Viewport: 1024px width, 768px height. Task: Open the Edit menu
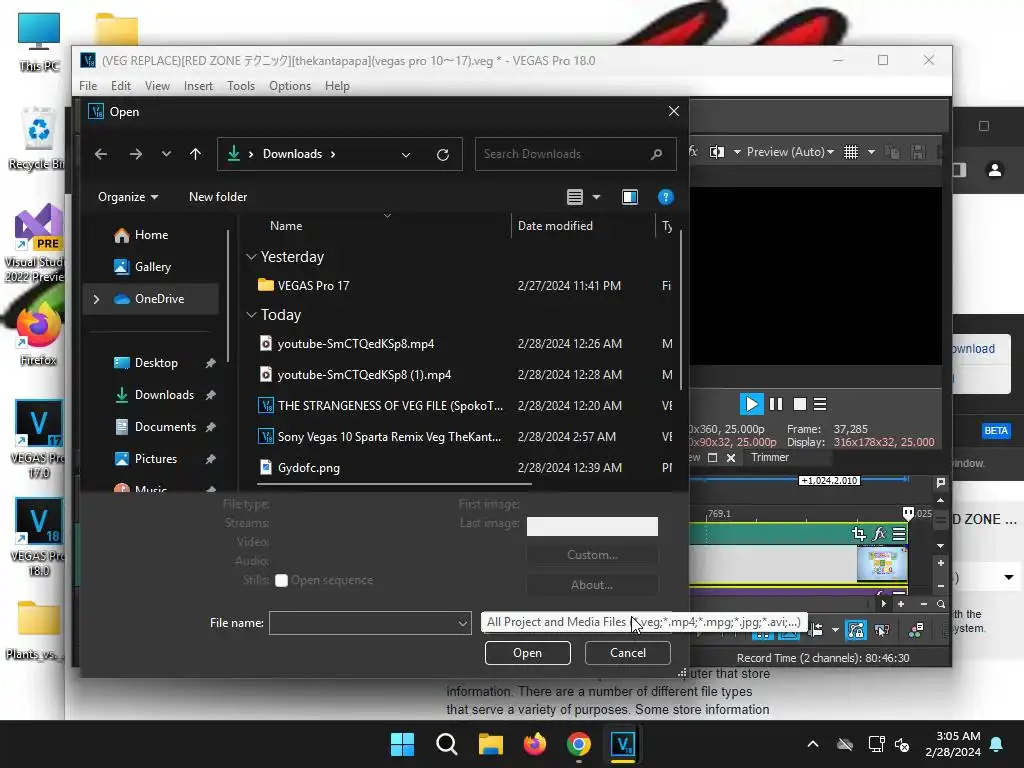[x=121, y=86]
